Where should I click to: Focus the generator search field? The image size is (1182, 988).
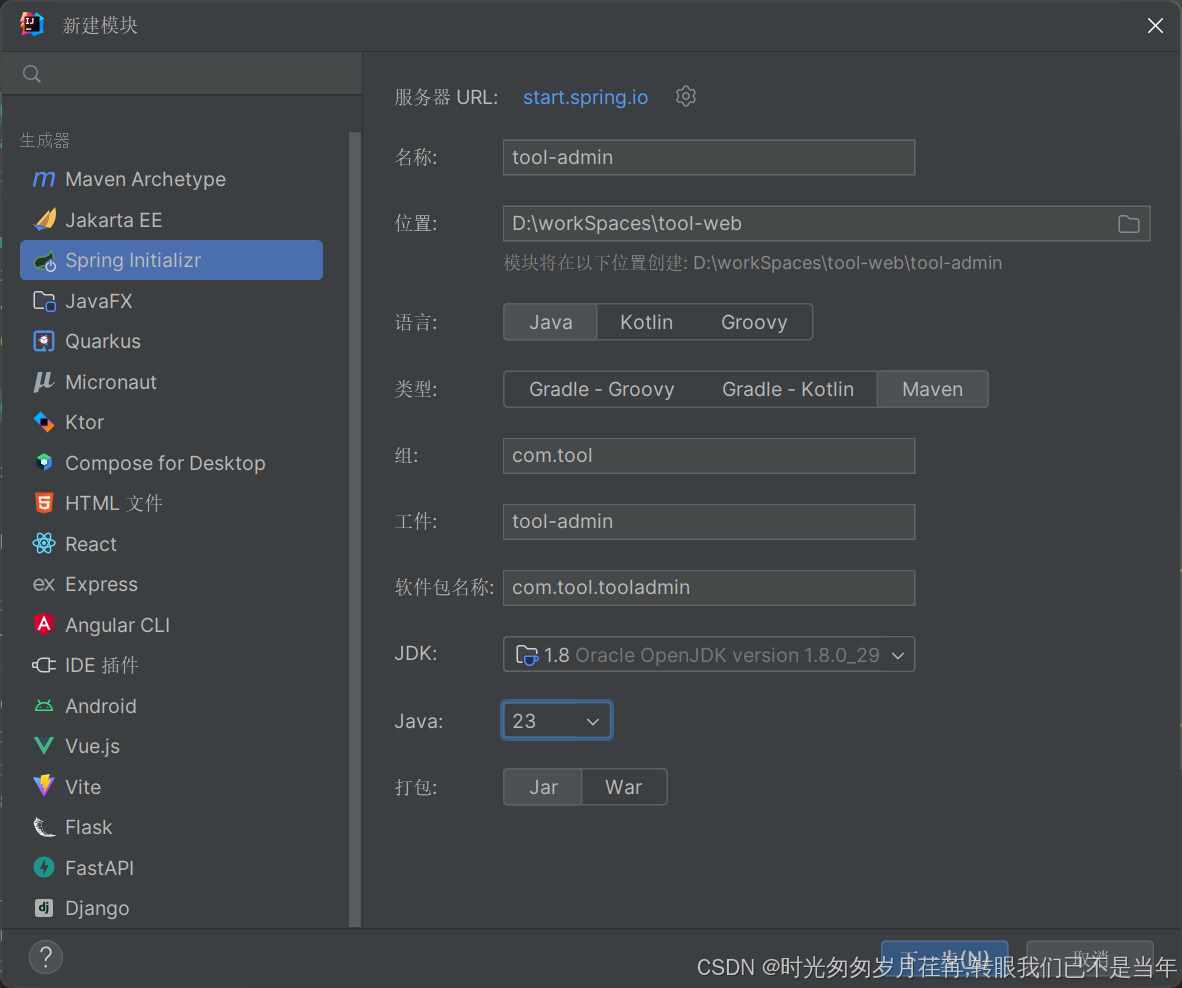(x=182, y=74)
